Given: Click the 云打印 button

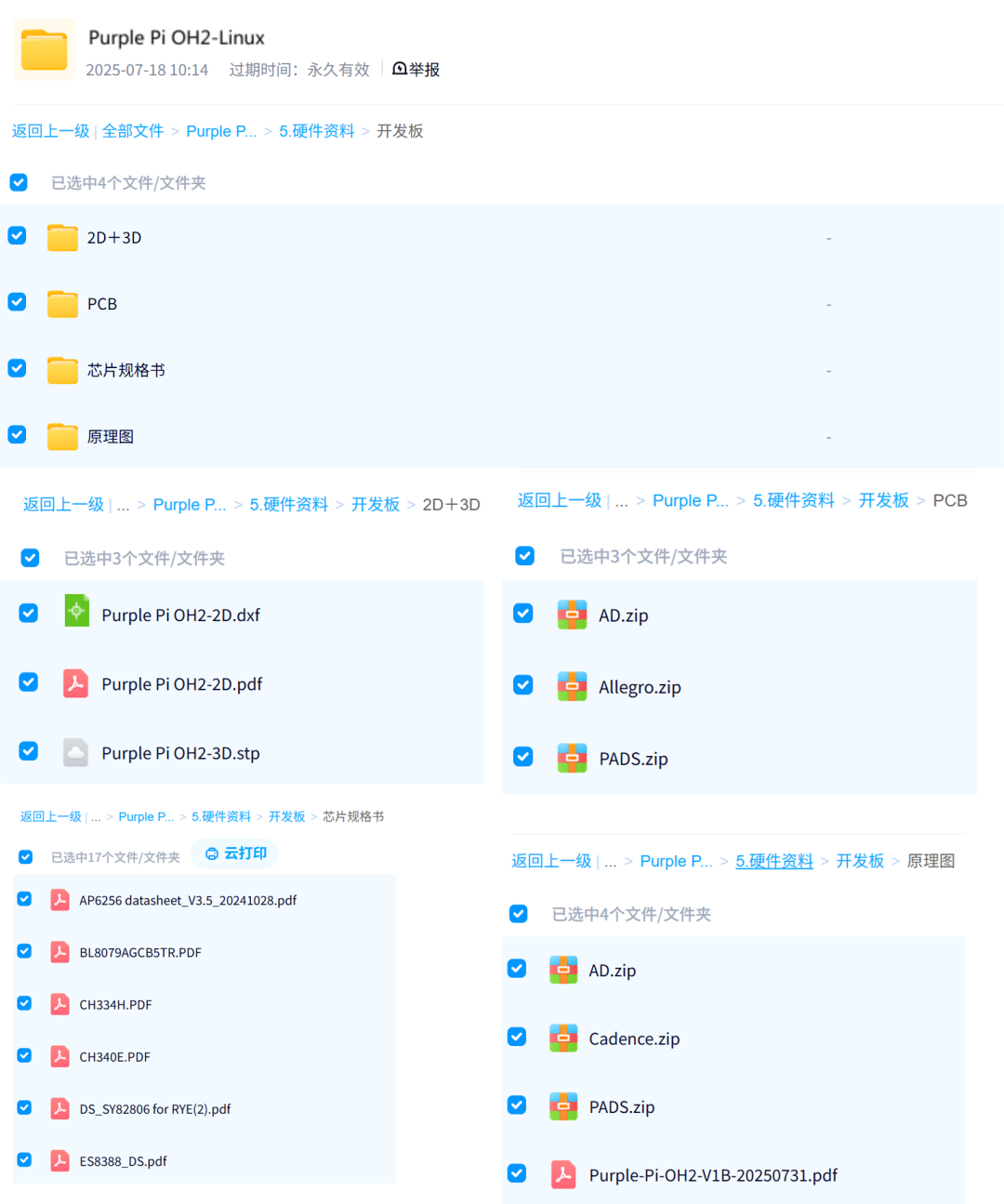Looking at the screenshot, I should pos(235,853).
